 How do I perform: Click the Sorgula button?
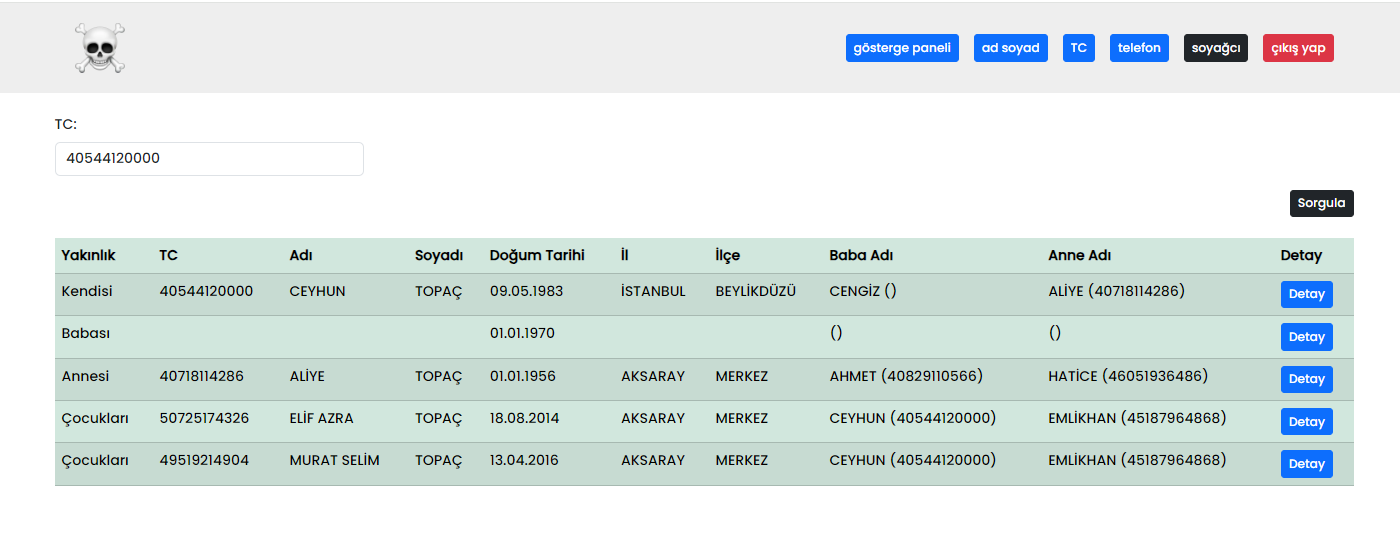tap(1321, 203)
